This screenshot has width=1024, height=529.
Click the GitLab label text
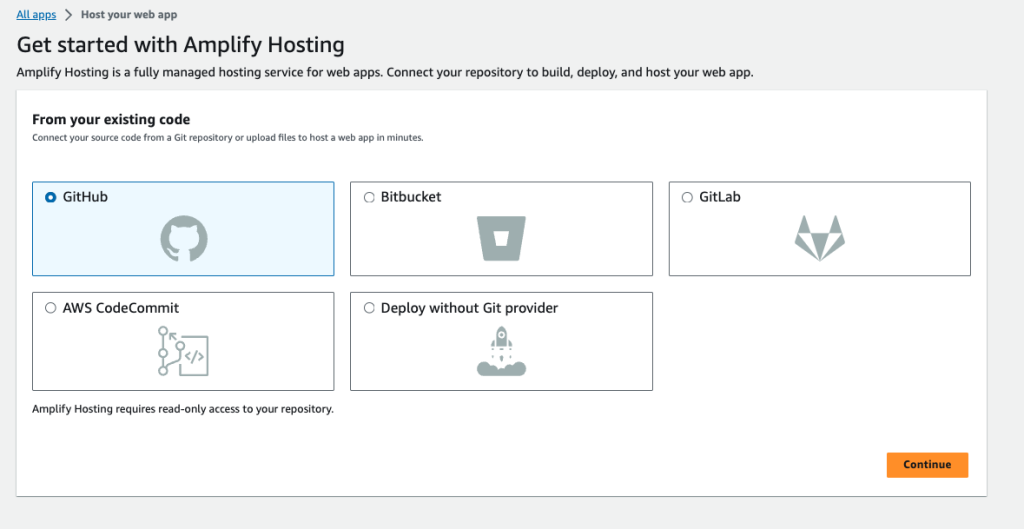pos(720,197)
